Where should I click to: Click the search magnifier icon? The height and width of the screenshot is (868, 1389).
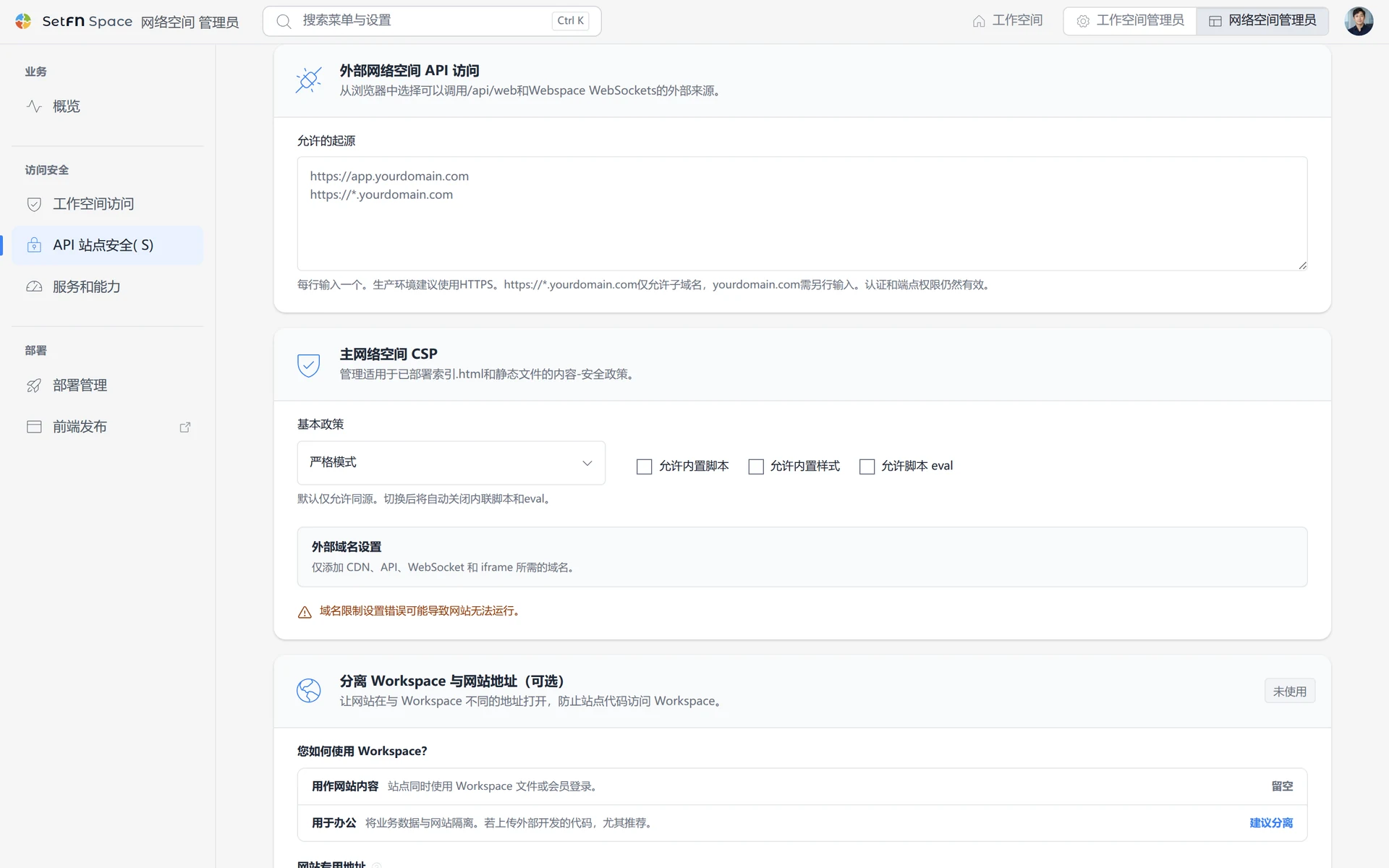point(284,21)
